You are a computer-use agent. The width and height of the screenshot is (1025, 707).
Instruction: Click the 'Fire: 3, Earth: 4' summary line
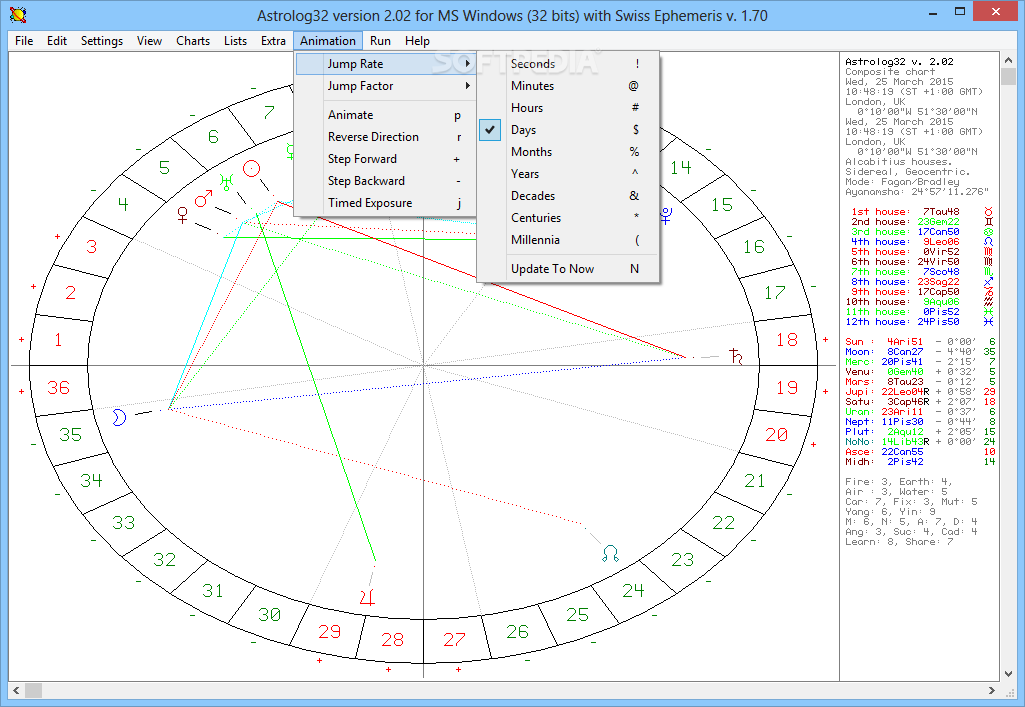pos(899,482)
